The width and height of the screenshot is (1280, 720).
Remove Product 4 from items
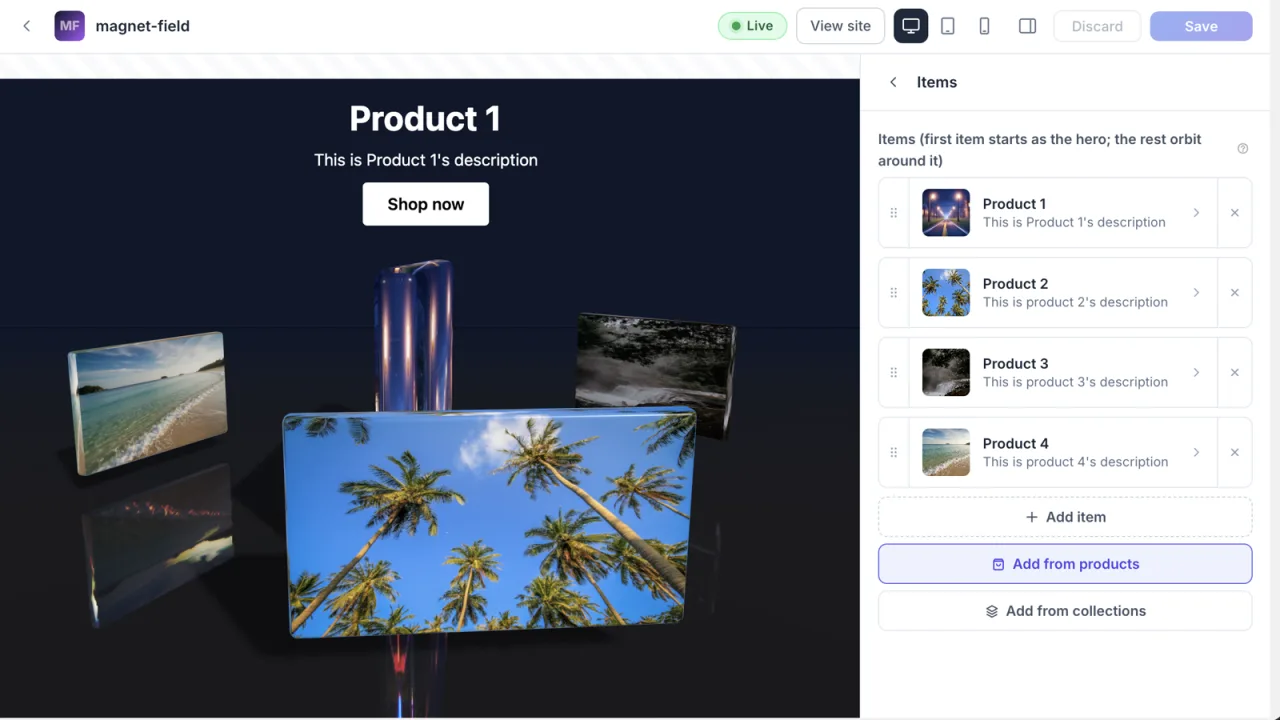1235,453
